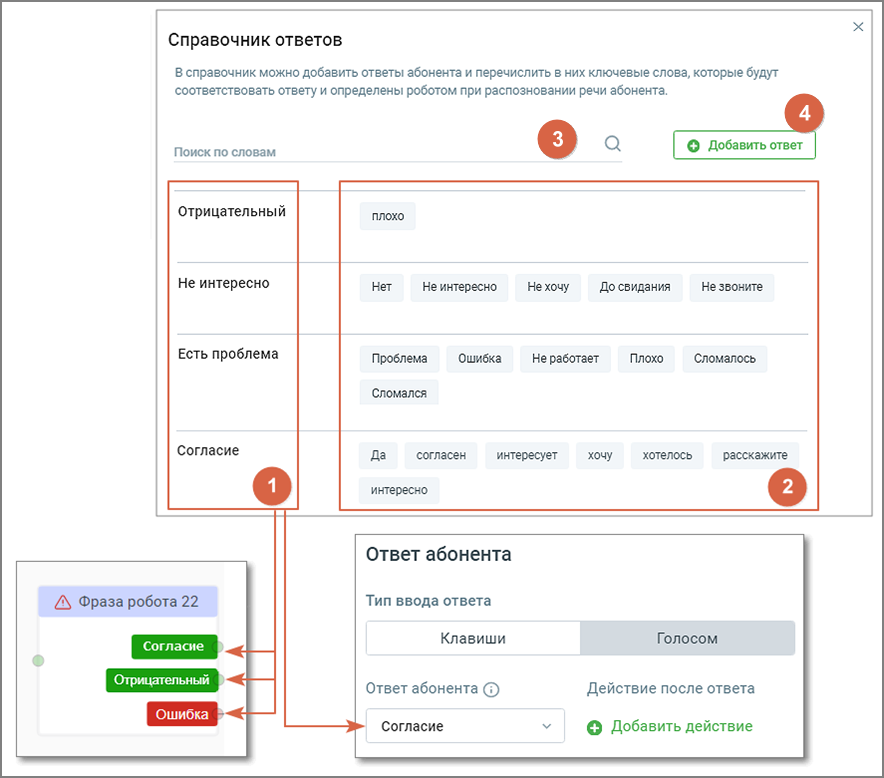Click the Добавить ответ button
Image resolution: width=884 pixels, height=778 pixels.
(x=744, y=145)
